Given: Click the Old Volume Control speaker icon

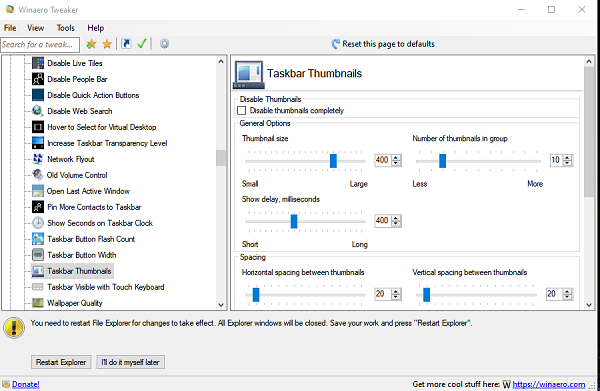Looking at the screenshot, I should (38, 175).
